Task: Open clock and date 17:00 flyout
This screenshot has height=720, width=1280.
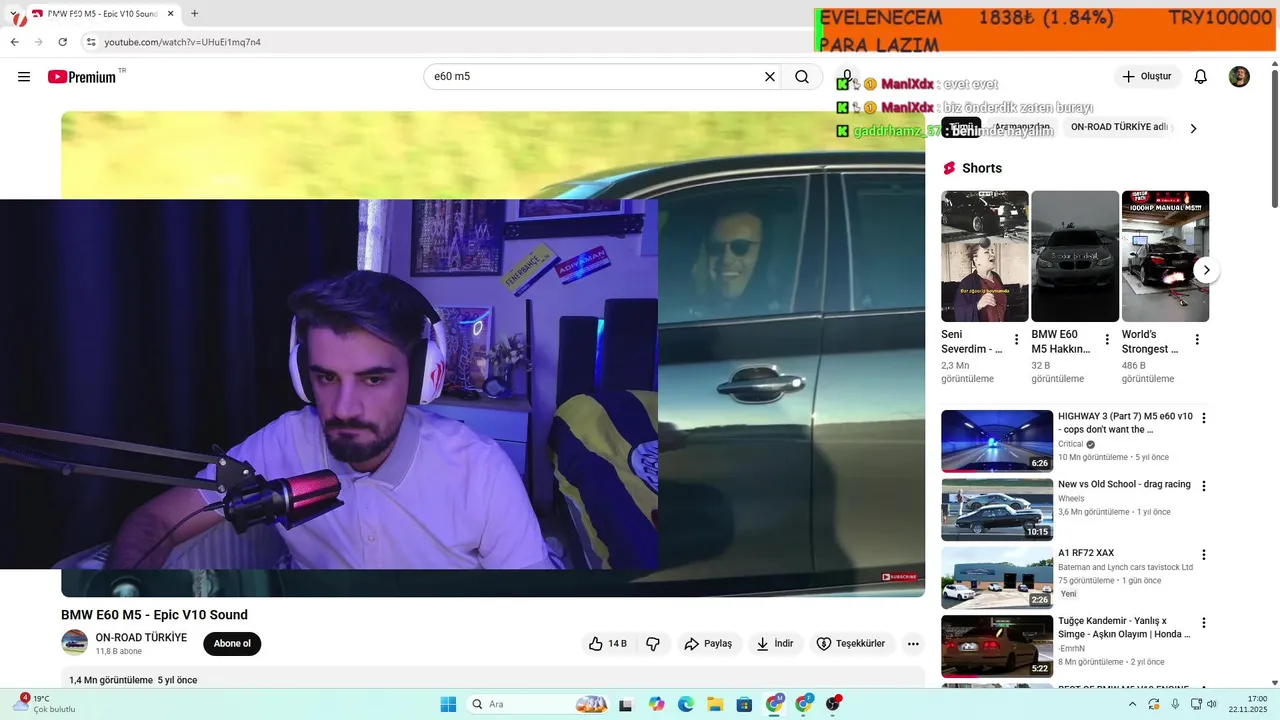Action: (x=1248, y=704)
